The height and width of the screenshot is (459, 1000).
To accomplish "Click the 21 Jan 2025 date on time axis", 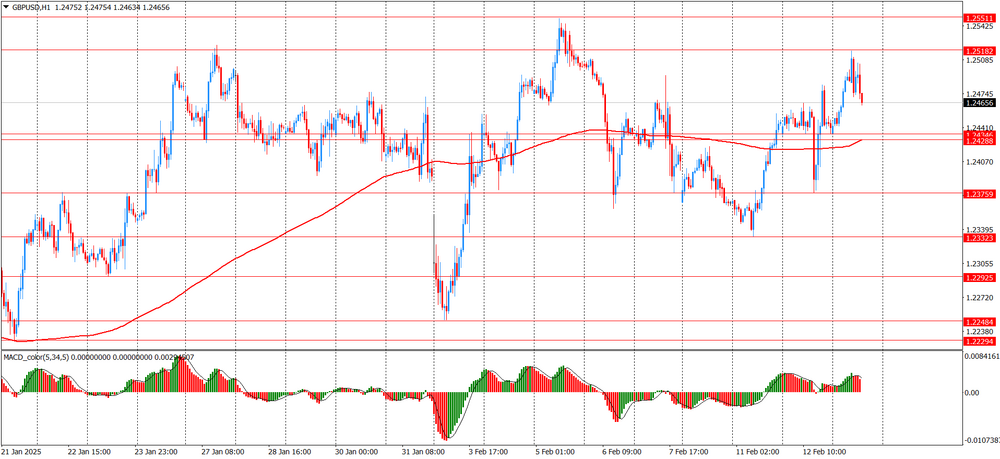I will pos(24,452).
